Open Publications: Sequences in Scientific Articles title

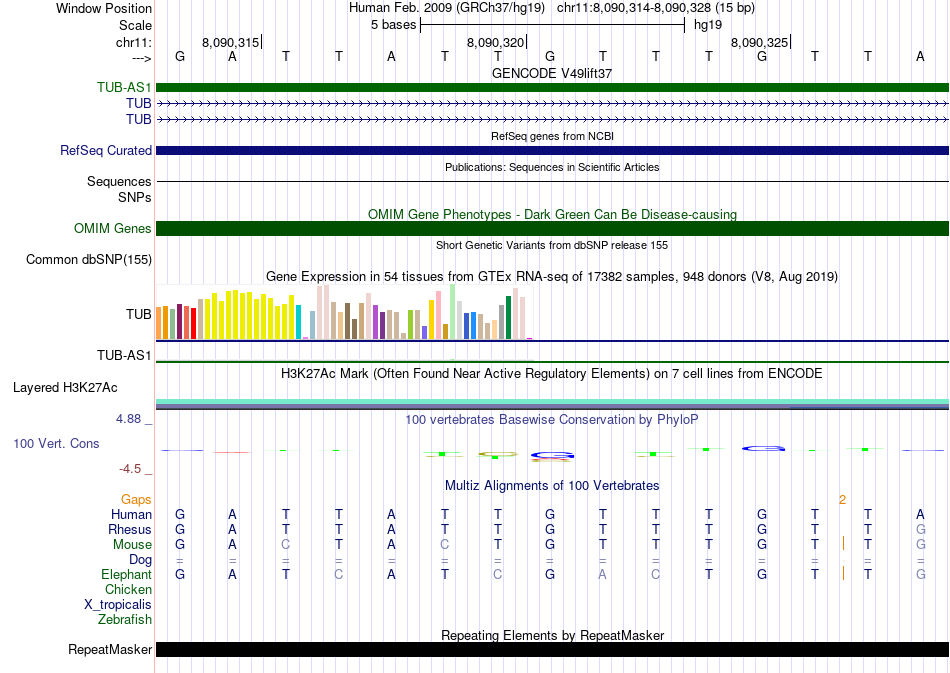(x=552, y=167)
